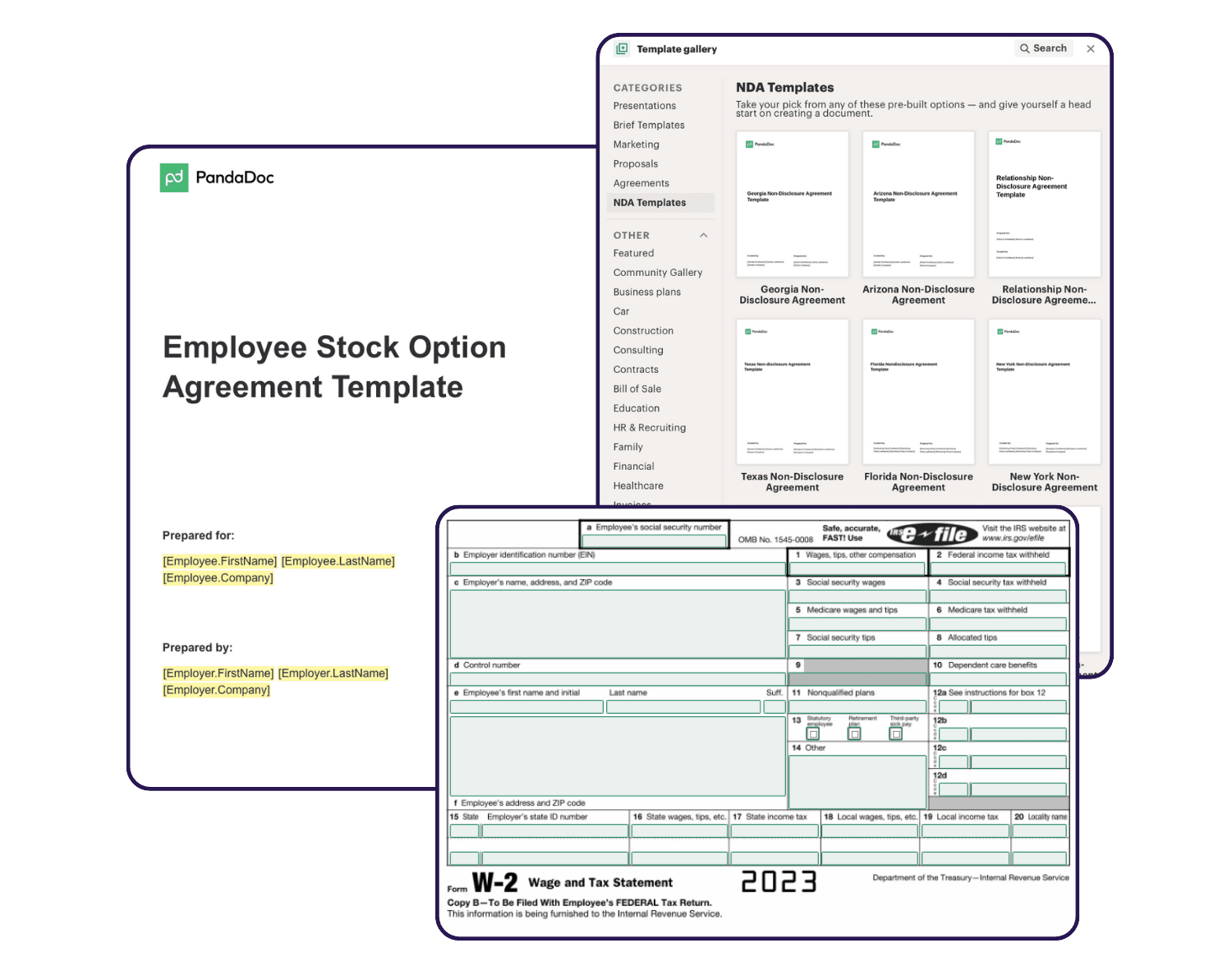Check the Third-party sick pay box
Viewport: 1232px width, 966px height.
[x=896, y=734]
